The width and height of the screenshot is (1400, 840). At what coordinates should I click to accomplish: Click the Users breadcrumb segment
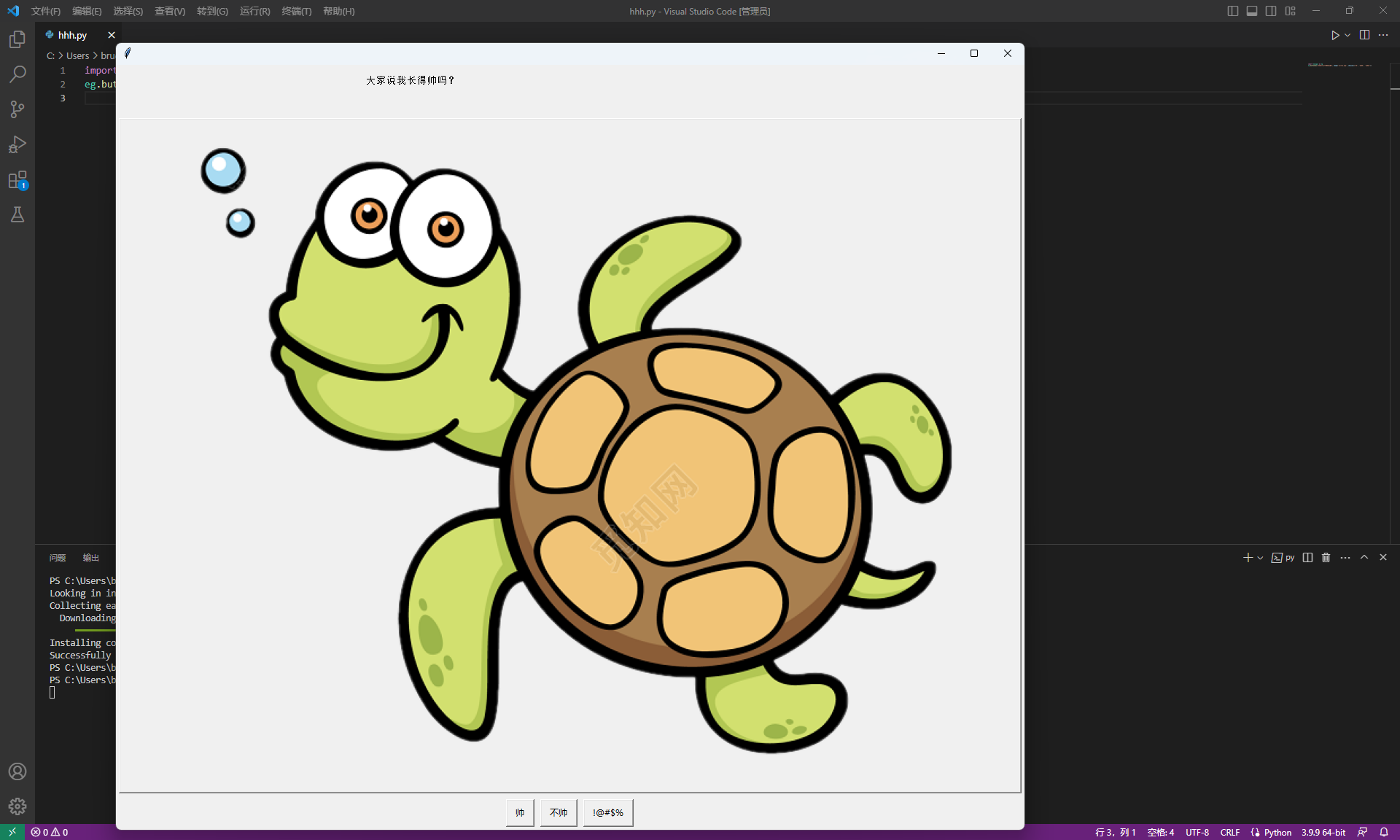pyautogui.click(x=78, y=55)
